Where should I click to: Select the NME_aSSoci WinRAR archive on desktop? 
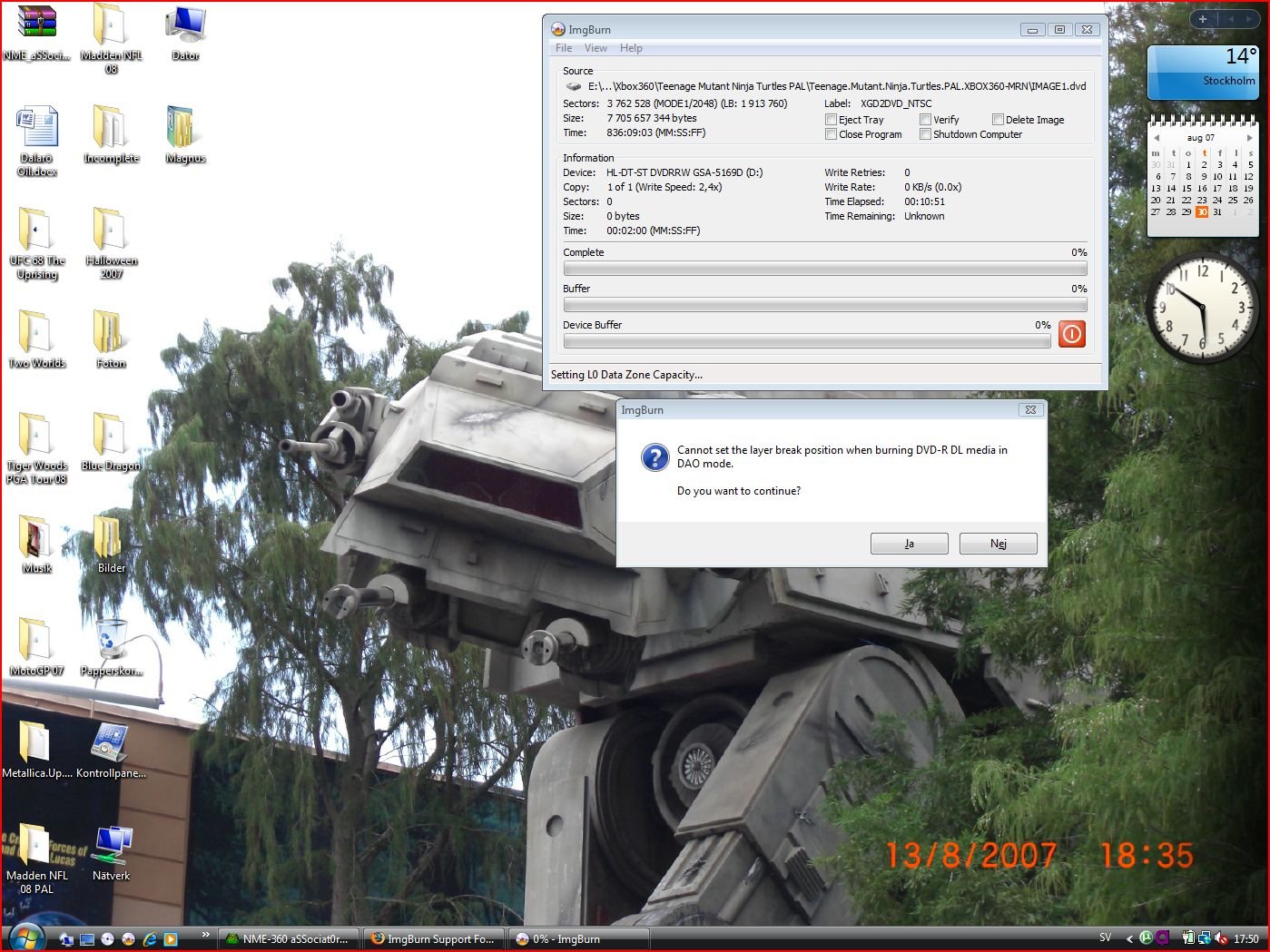[36, 34]
